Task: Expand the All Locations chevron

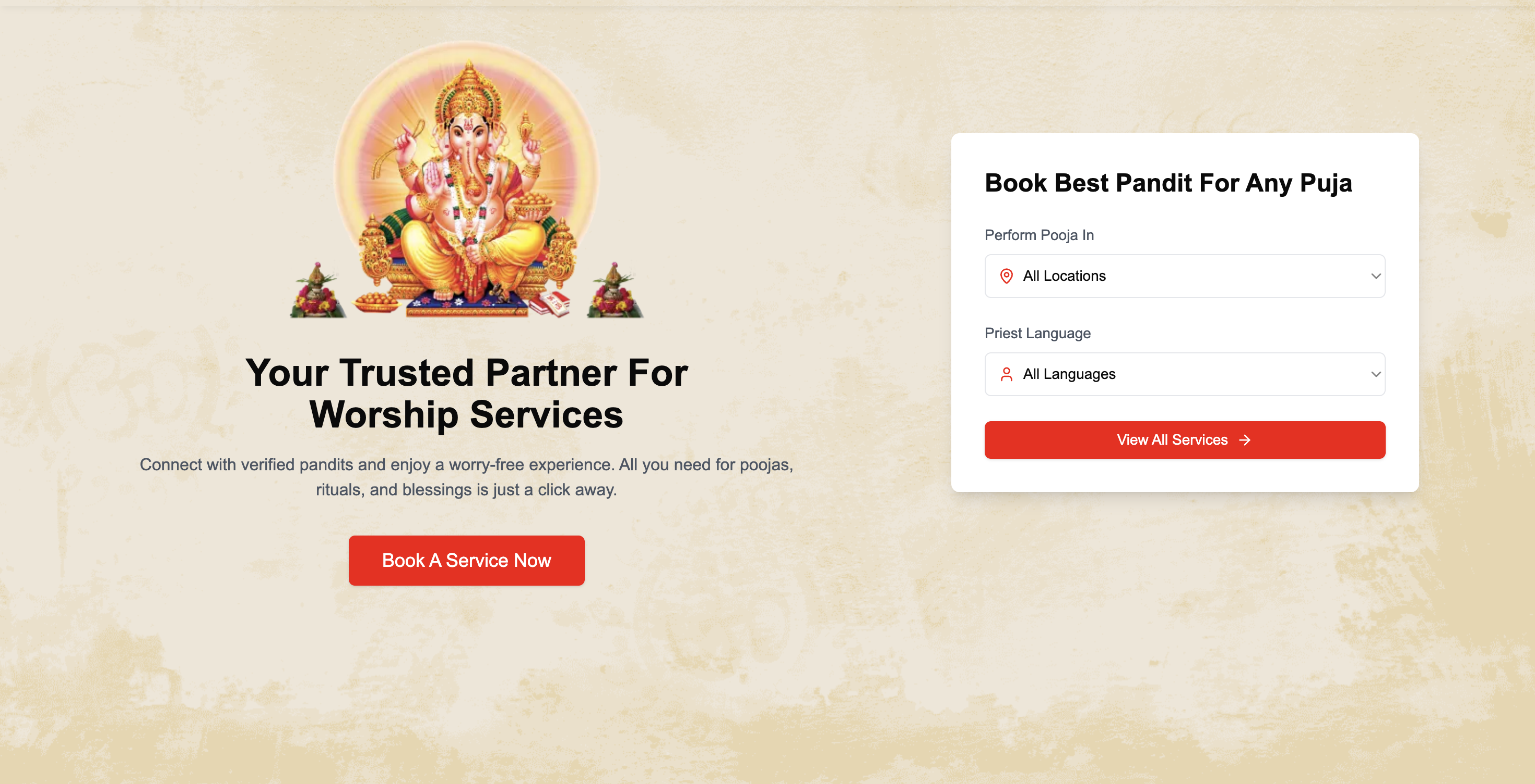Action: coord(1375,276)
